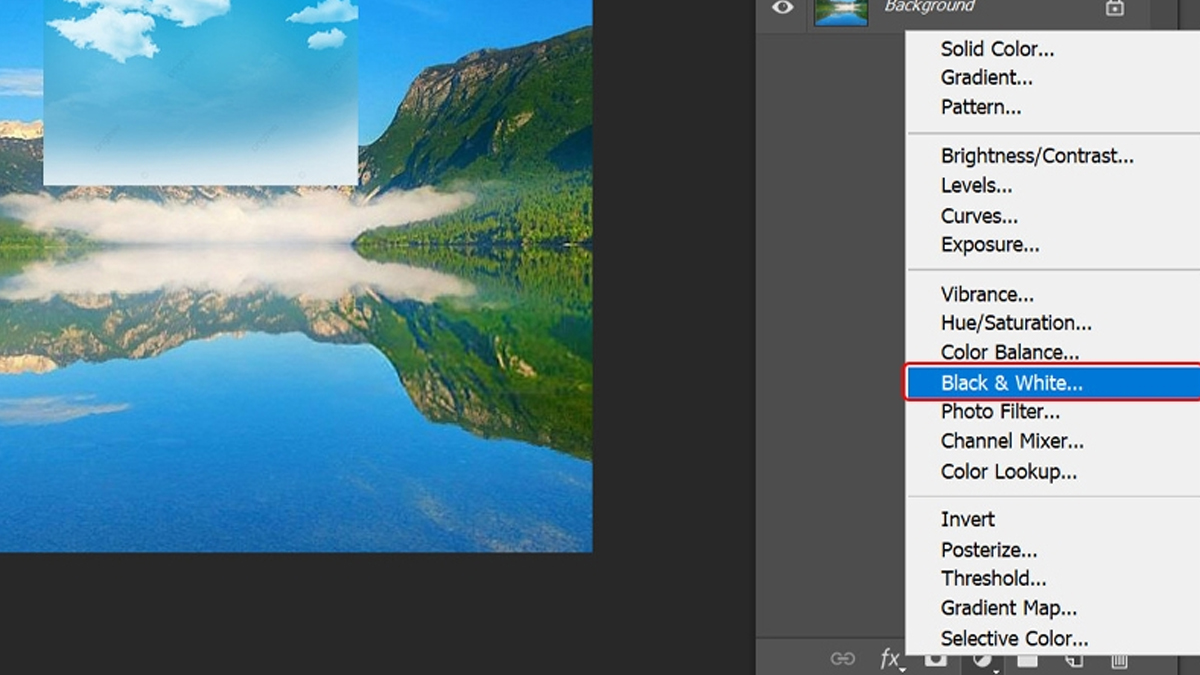The height and width of the screenshot is (675, 1200).
Task: Hide the Background layer with eye icon
Action: (782, 8)
